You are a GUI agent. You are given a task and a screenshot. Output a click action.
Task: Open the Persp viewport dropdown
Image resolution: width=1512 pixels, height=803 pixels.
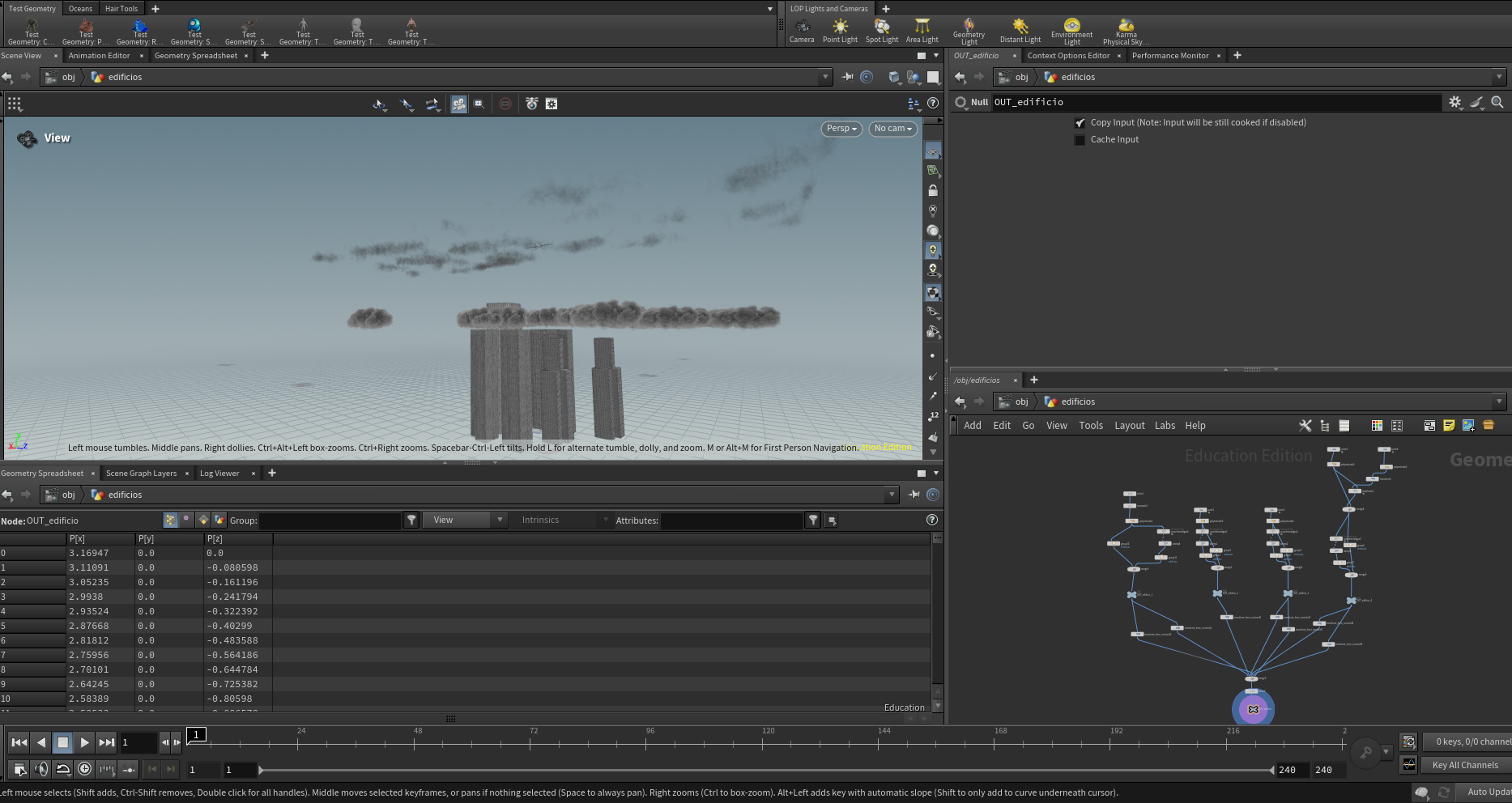841,129
